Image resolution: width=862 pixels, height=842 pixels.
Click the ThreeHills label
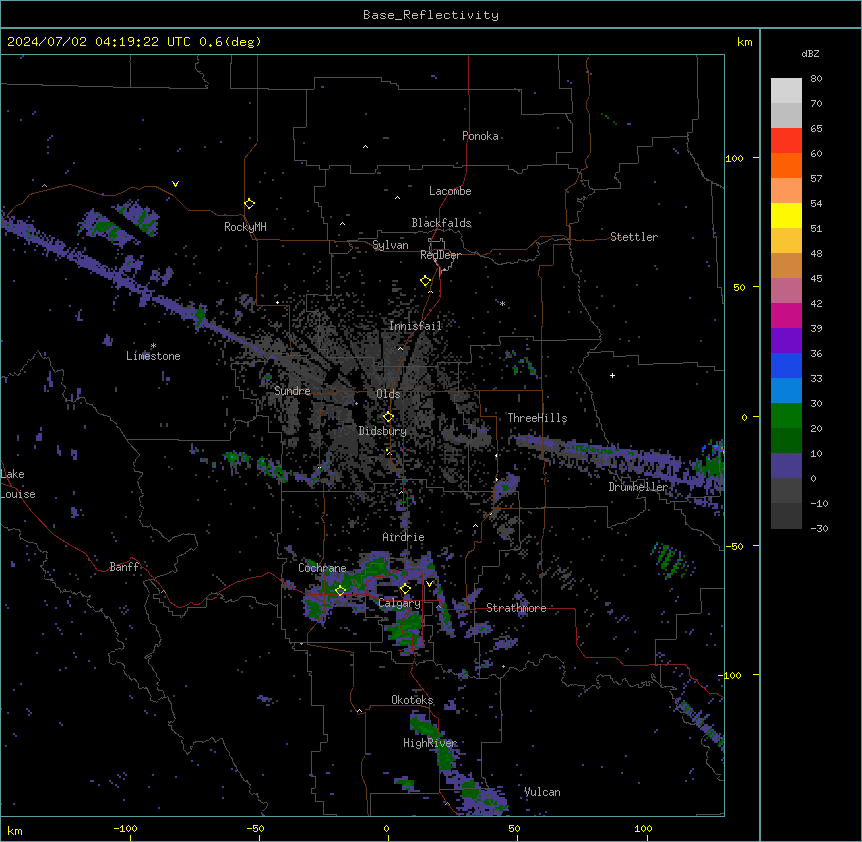coord(537,418)
